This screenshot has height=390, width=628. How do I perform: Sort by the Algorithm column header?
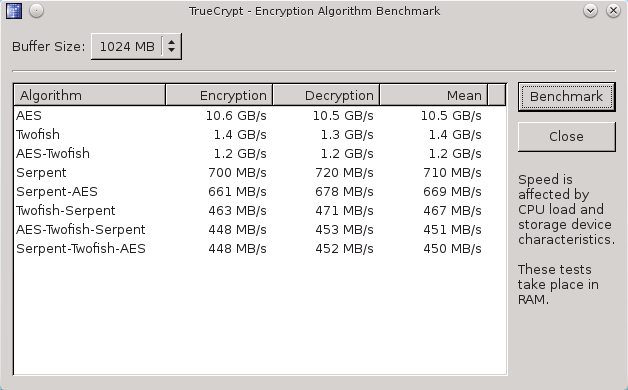[90, 95]
